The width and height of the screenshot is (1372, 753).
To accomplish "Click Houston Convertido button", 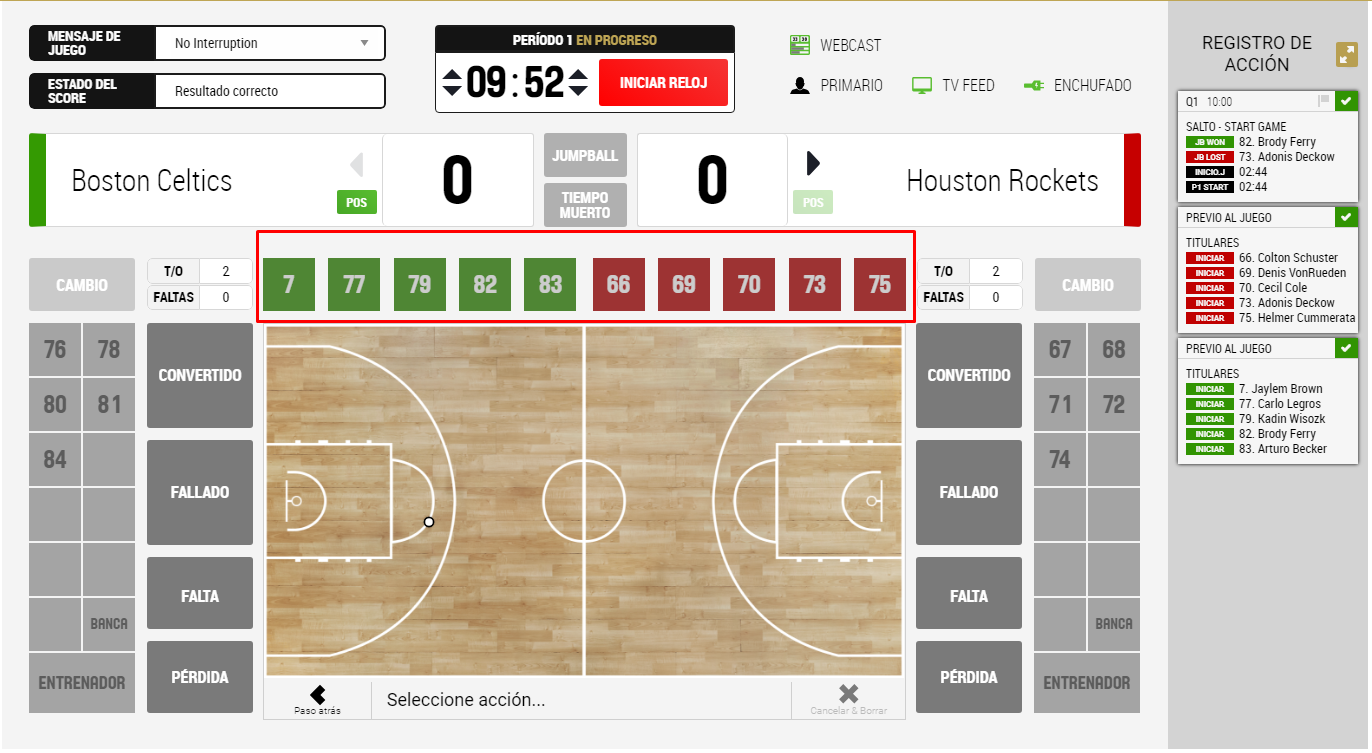I will pos(969,375).
